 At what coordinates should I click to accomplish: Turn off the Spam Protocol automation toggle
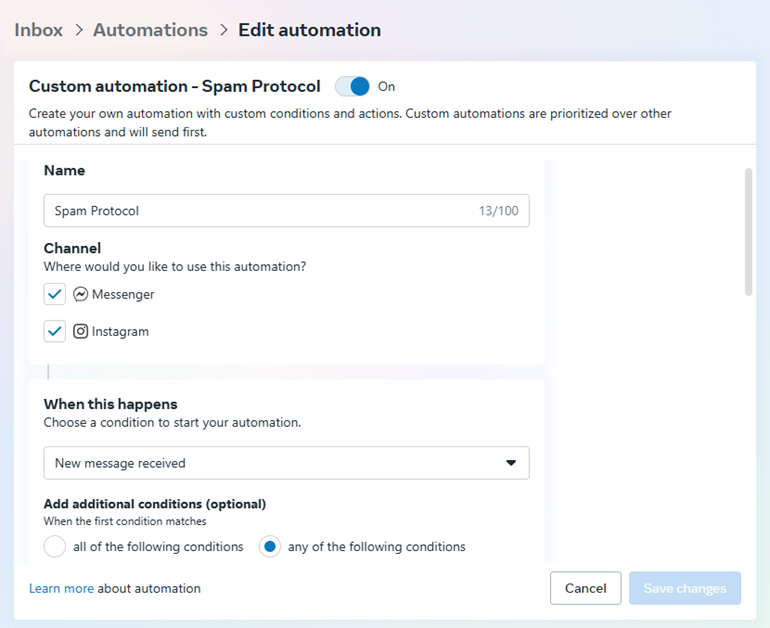352,86
